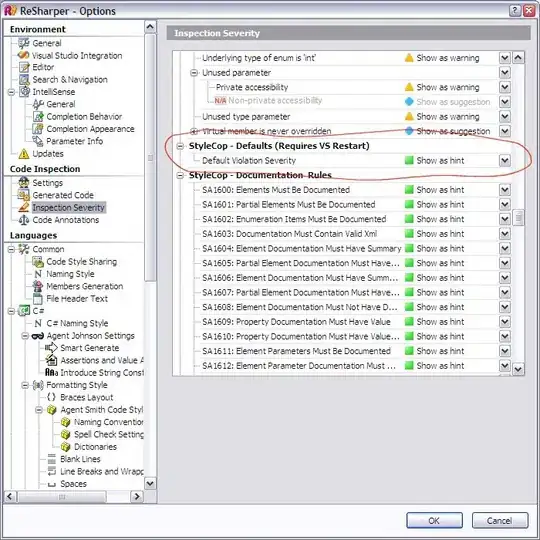Click the Code Annotations scales icon
Viewport: 540px width, 540px height.
(23, 220)
